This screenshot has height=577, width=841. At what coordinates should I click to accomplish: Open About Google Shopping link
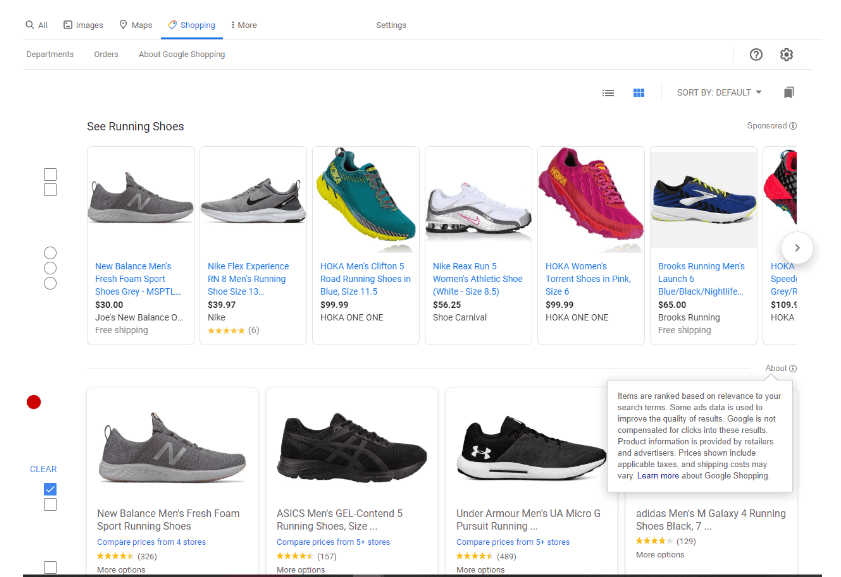[182, 54]
